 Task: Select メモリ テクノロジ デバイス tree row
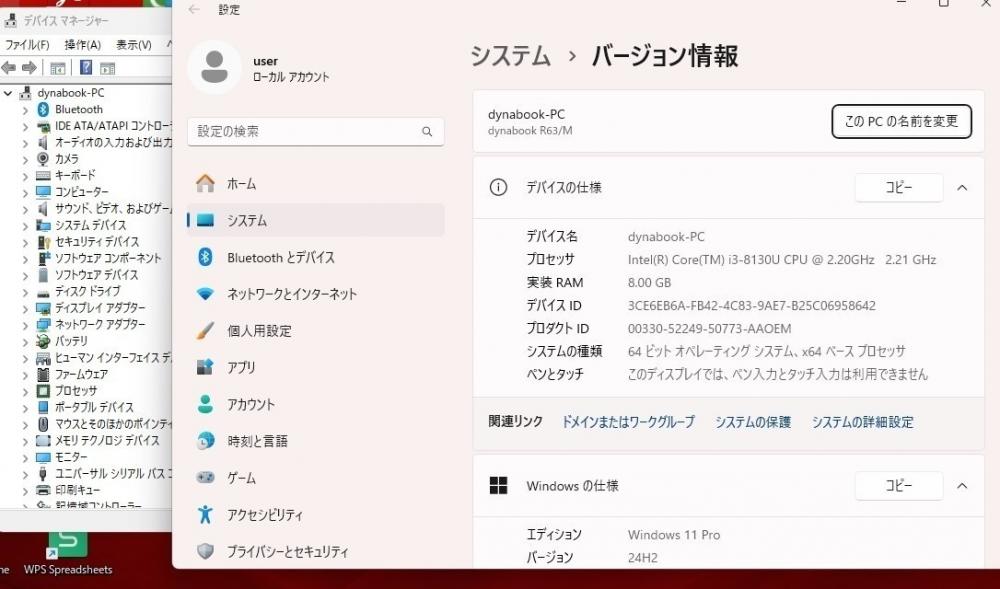[x=107, y=440]
